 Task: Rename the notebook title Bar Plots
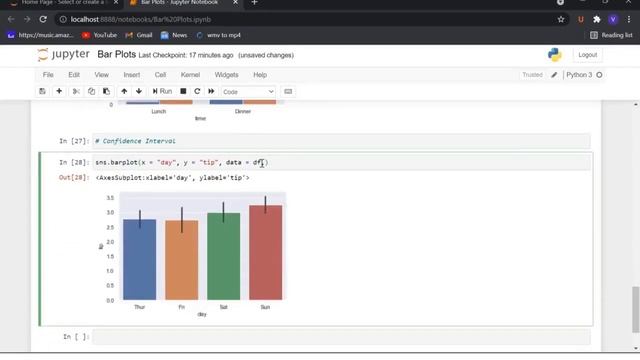coord(116,55)
